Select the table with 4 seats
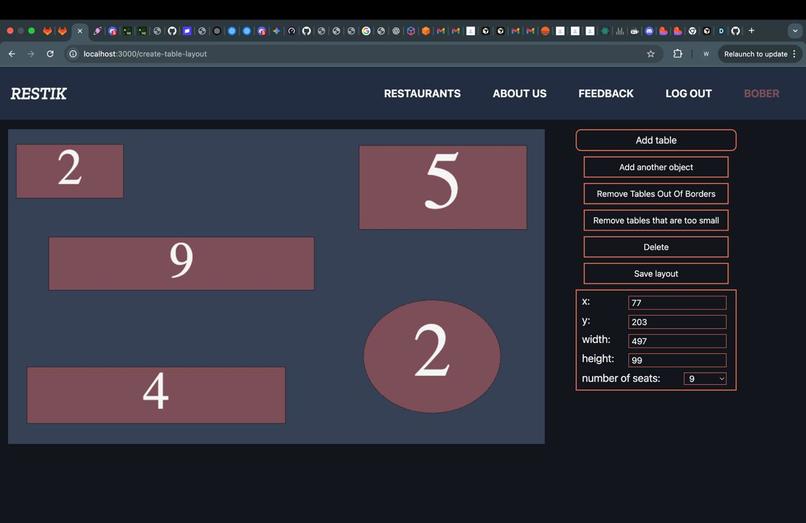The height and width of the screenshot is (523, 806). pos(156,395)
